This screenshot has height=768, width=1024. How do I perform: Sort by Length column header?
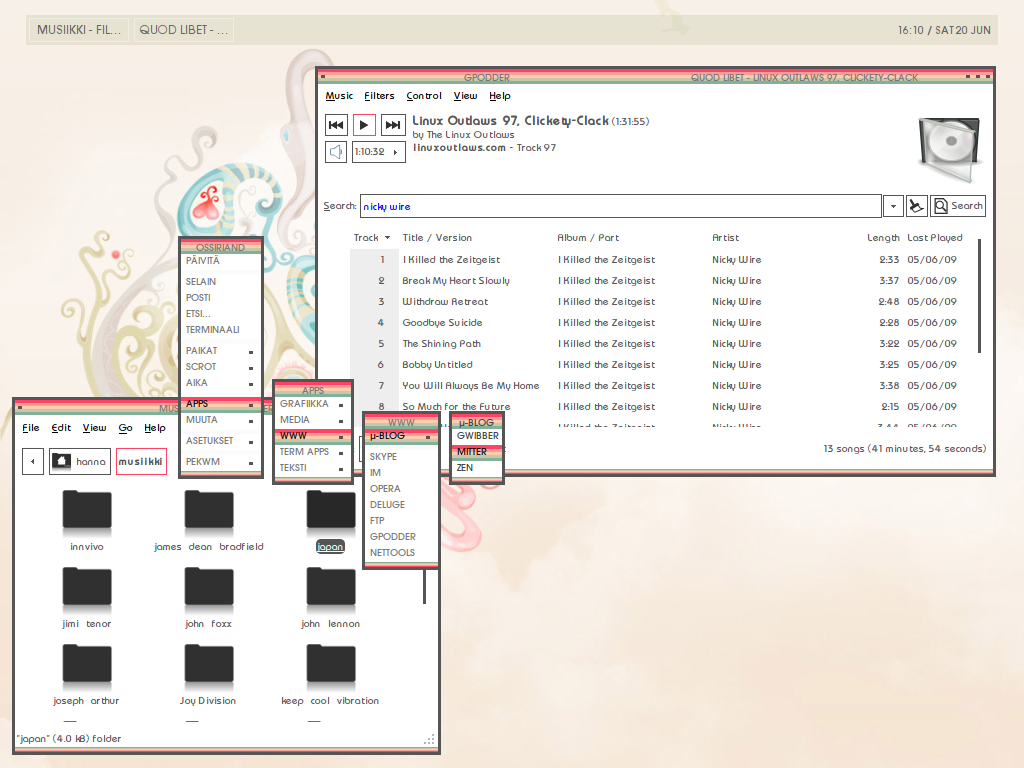[x=883, y=238]
